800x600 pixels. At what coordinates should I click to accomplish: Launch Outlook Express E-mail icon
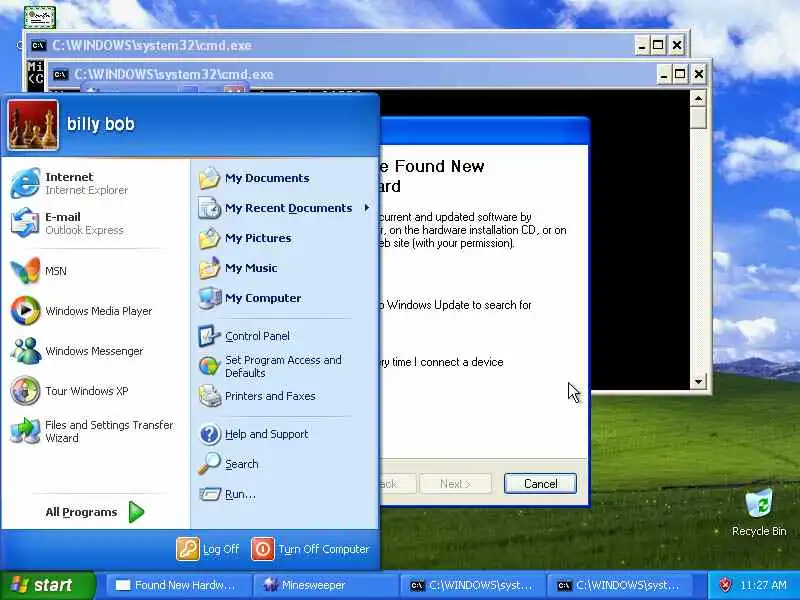25,223
